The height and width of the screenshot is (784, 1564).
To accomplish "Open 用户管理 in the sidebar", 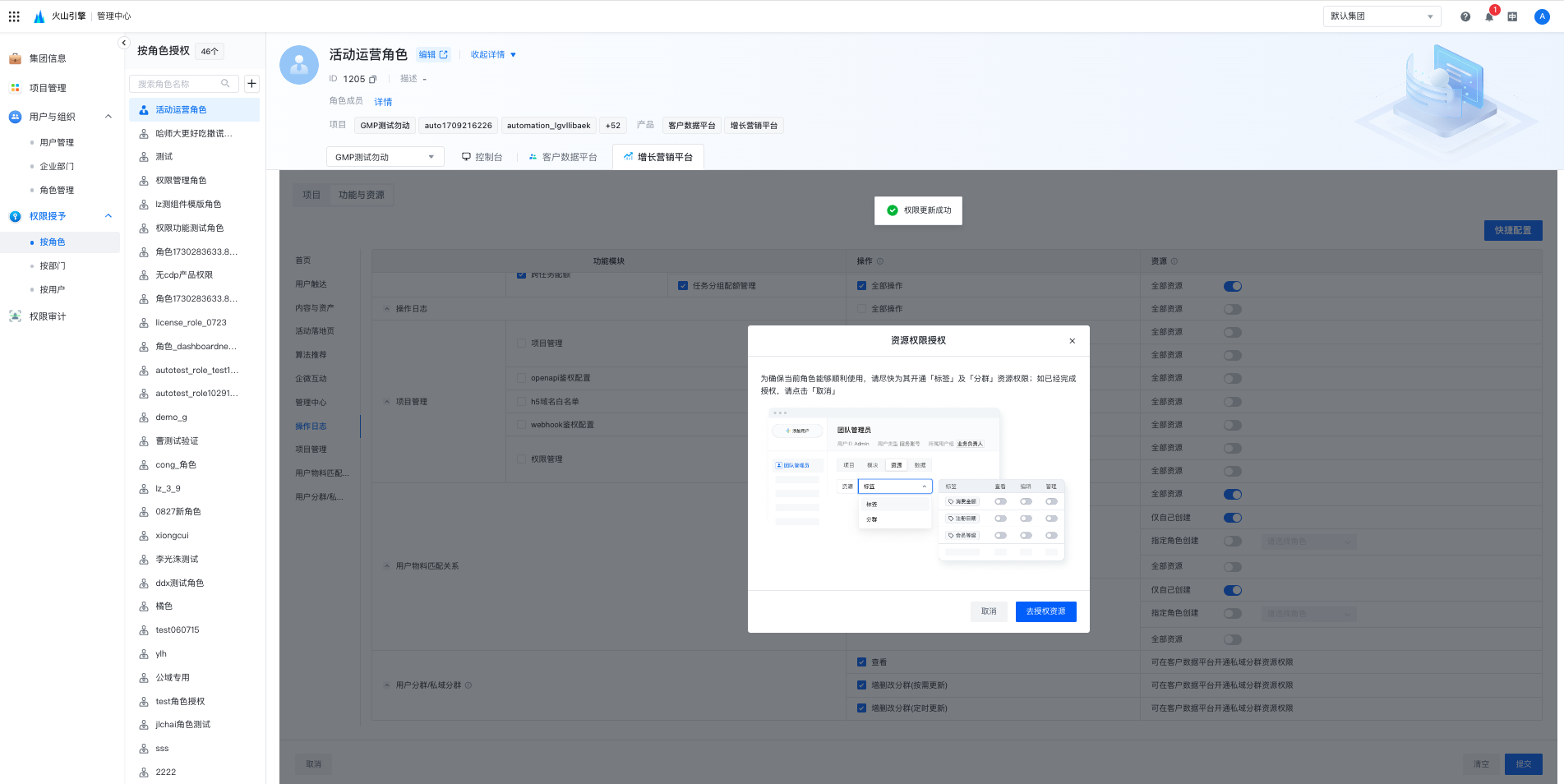I will click(57, 143).
